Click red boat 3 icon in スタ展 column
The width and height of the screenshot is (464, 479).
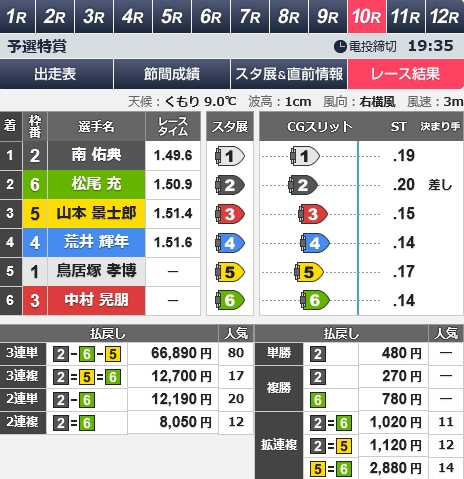(x=230, y=214)
